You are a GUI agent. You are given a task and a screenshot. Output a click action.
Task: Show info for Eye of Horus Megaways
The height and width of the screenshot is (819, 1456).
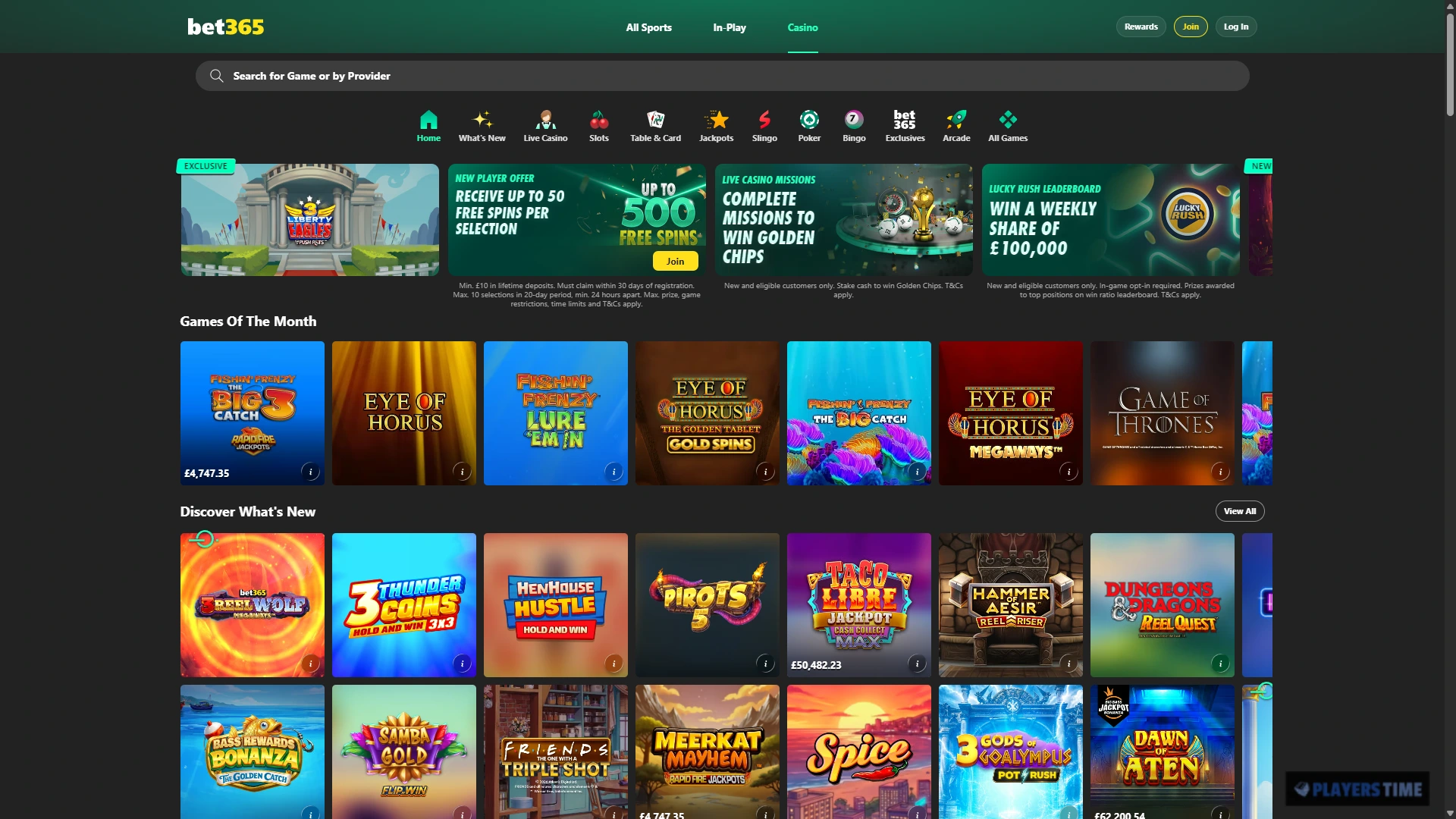pos(1068,472)
